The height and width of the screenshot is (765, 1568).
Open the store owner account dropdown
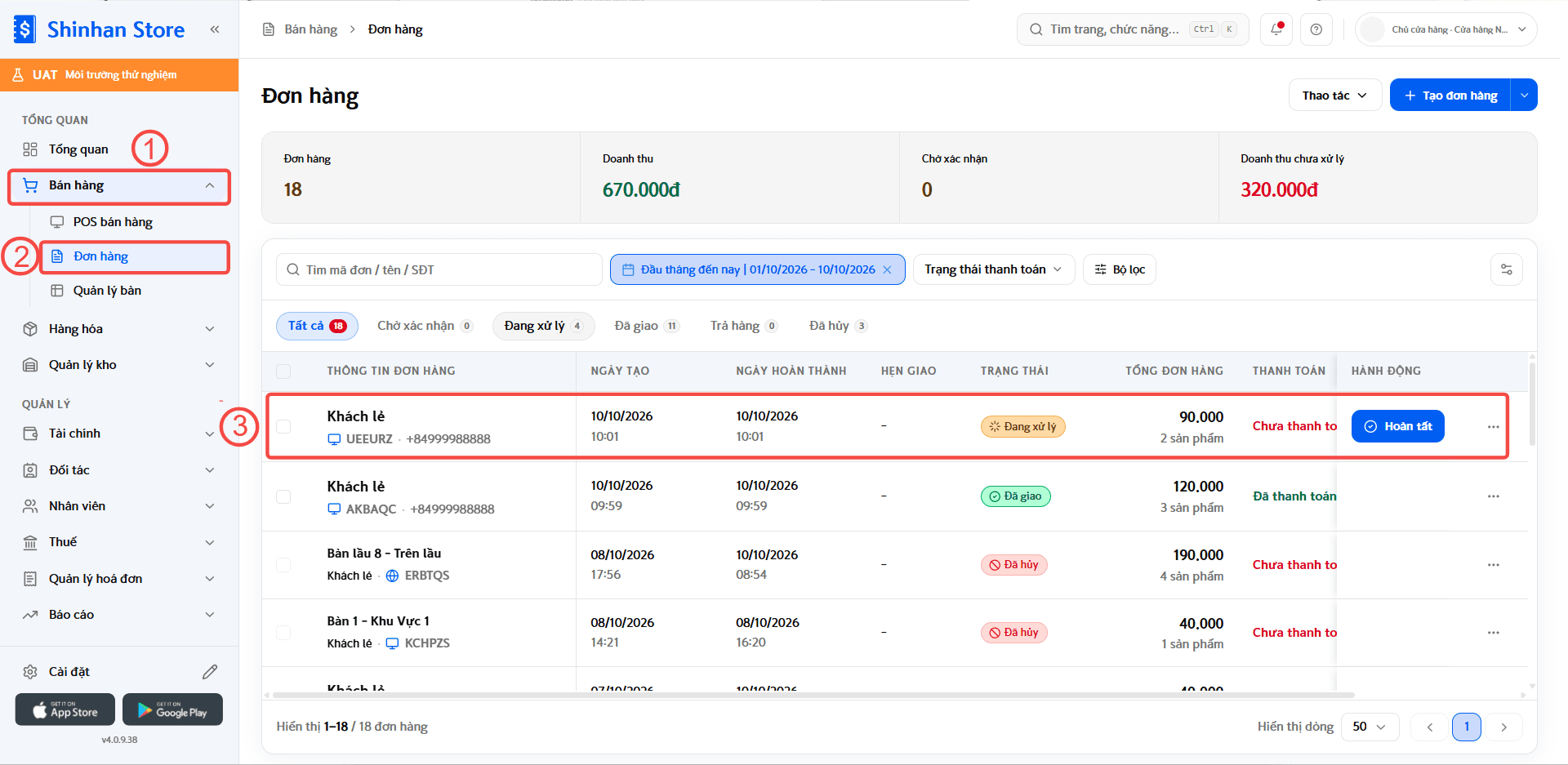(x=1445, y=29)
